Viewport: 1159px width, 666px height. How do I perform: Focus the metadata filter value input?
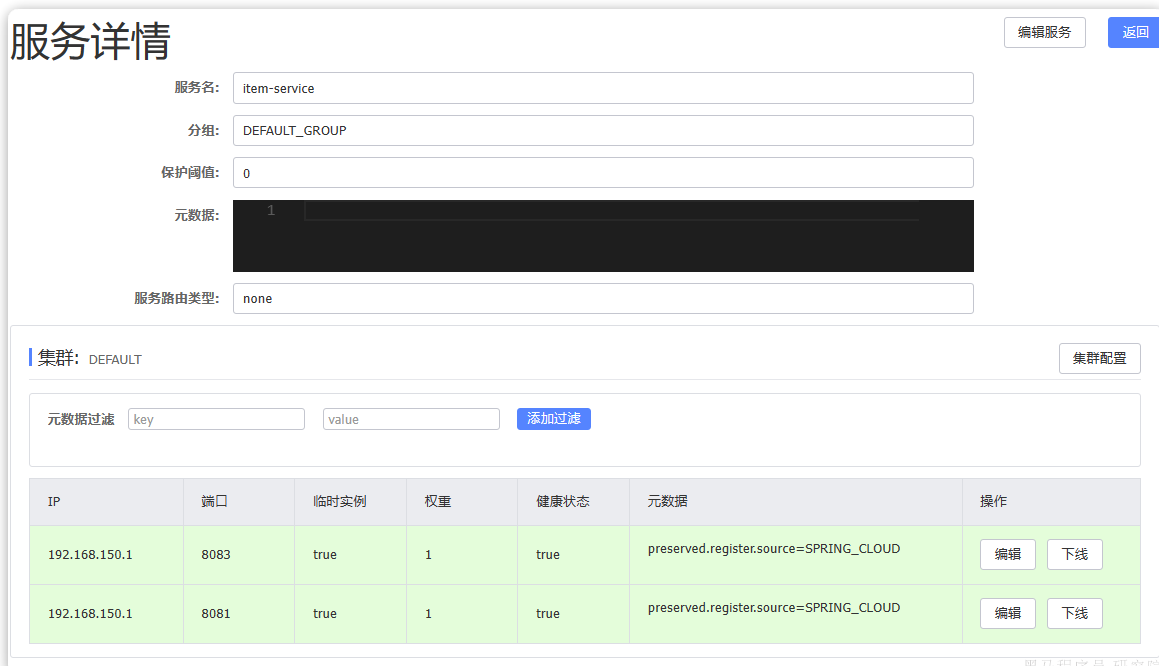tap(411, 419)
